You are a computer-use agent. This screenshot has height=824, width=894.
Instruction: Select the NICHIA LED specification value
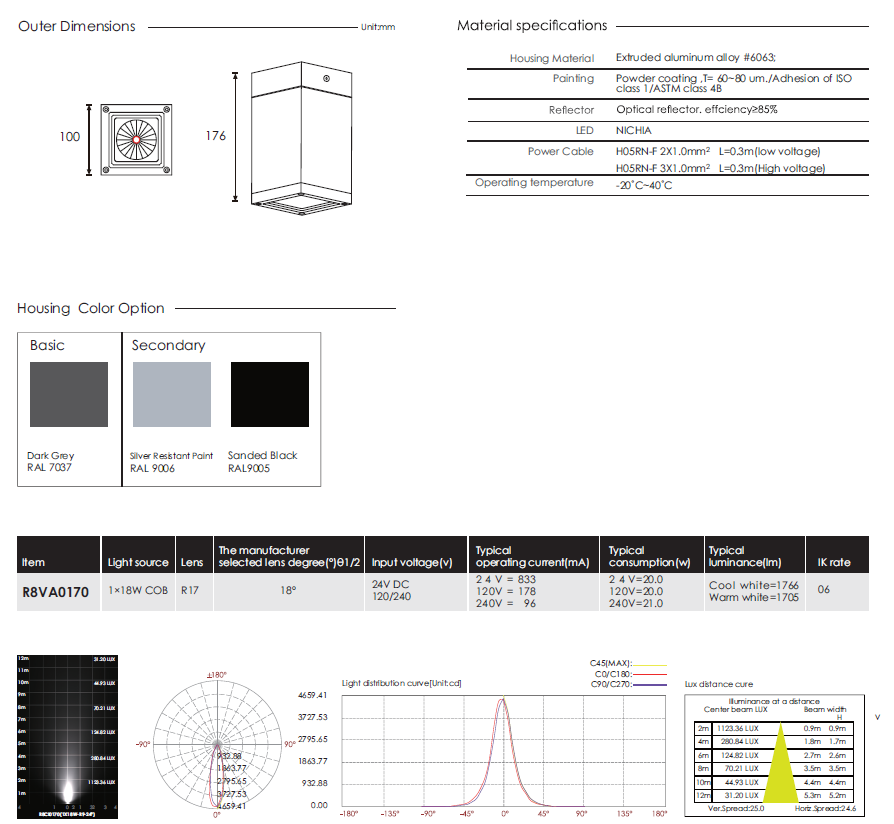(634, 131)
